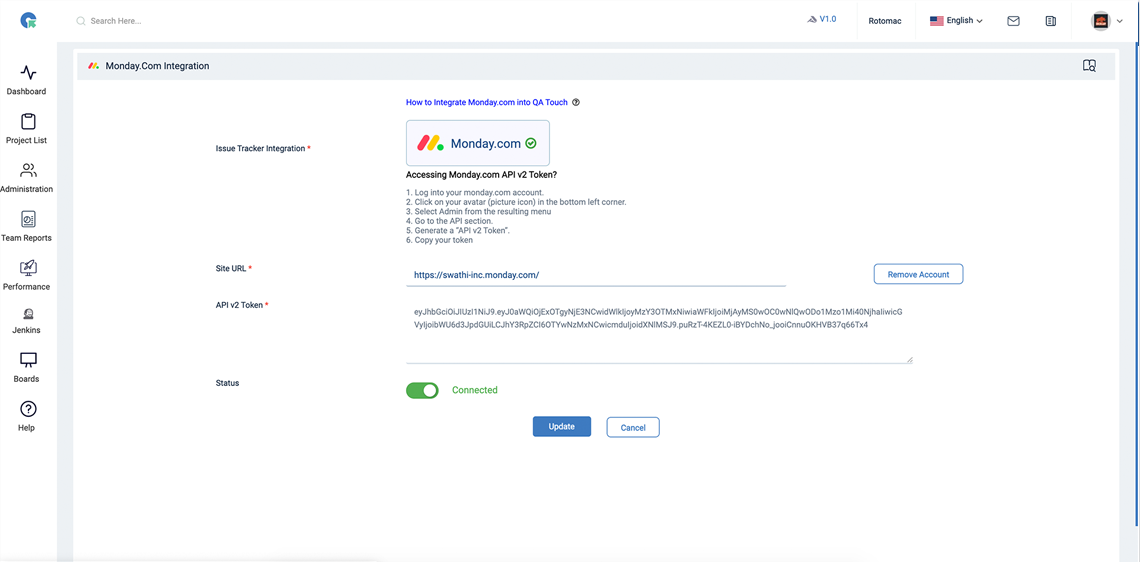The image size is (1140, 562).
Task: Open the Performance monitor icon
Action: (x=28, y=268)
